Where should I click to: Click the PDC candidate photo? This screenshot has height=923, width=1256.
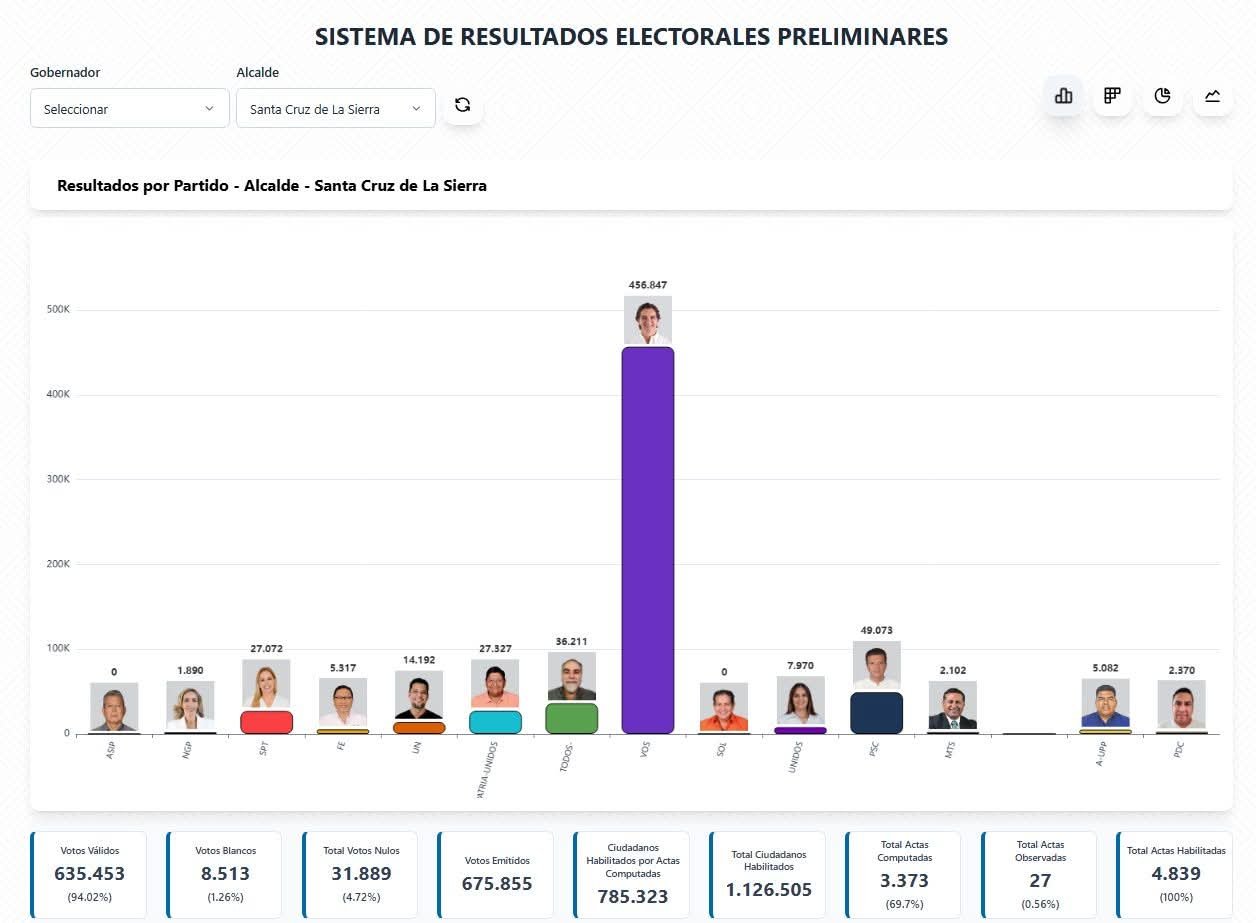coord(1182,704)
